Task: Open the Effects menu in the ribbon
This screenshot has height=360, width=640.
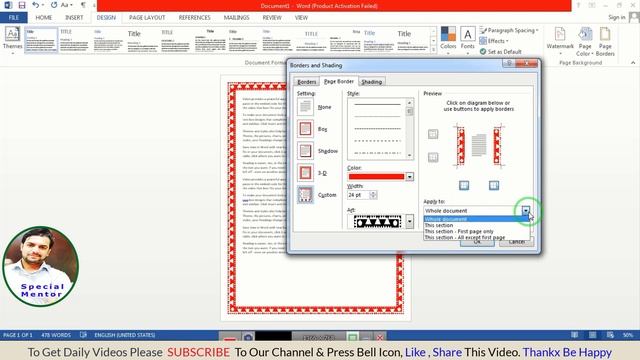Action: pyautogui.click(x=493, y=41)
